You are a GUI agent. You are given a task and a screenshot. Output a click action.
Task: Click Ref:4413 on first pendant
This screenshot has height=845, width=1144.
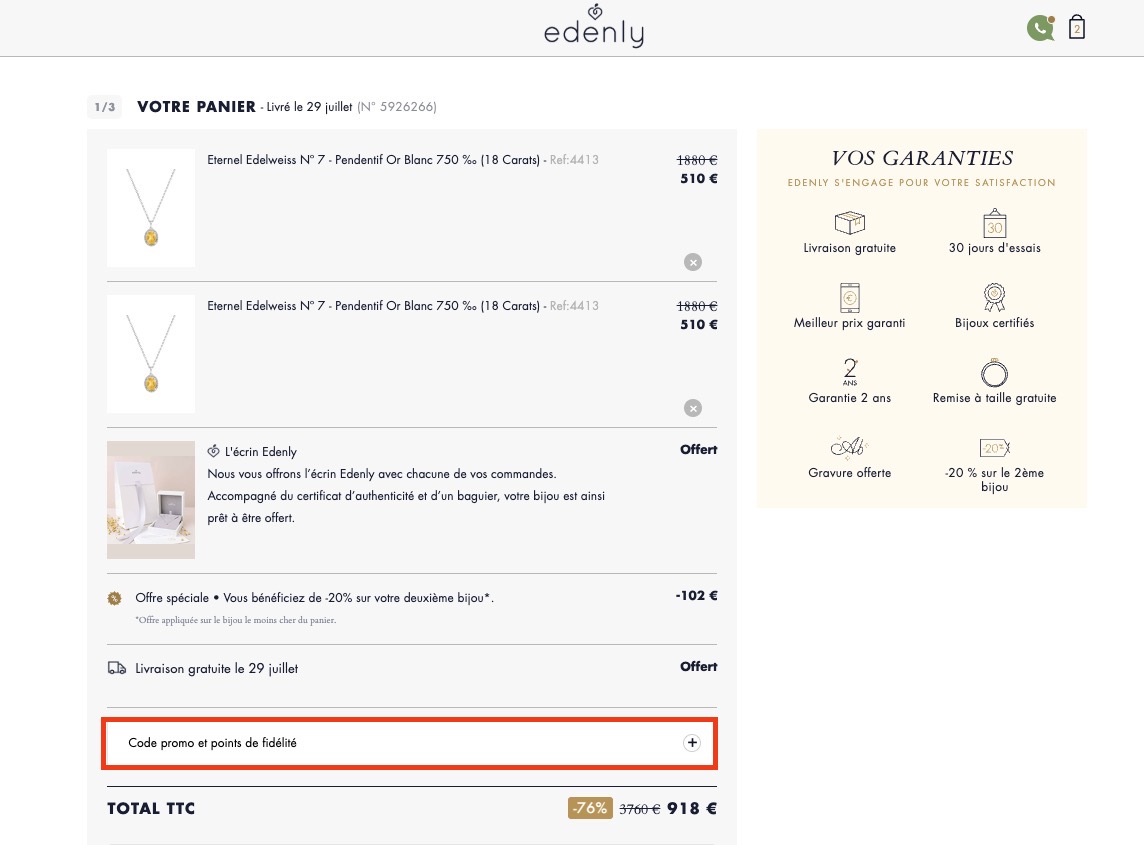[x=574, y=160]
